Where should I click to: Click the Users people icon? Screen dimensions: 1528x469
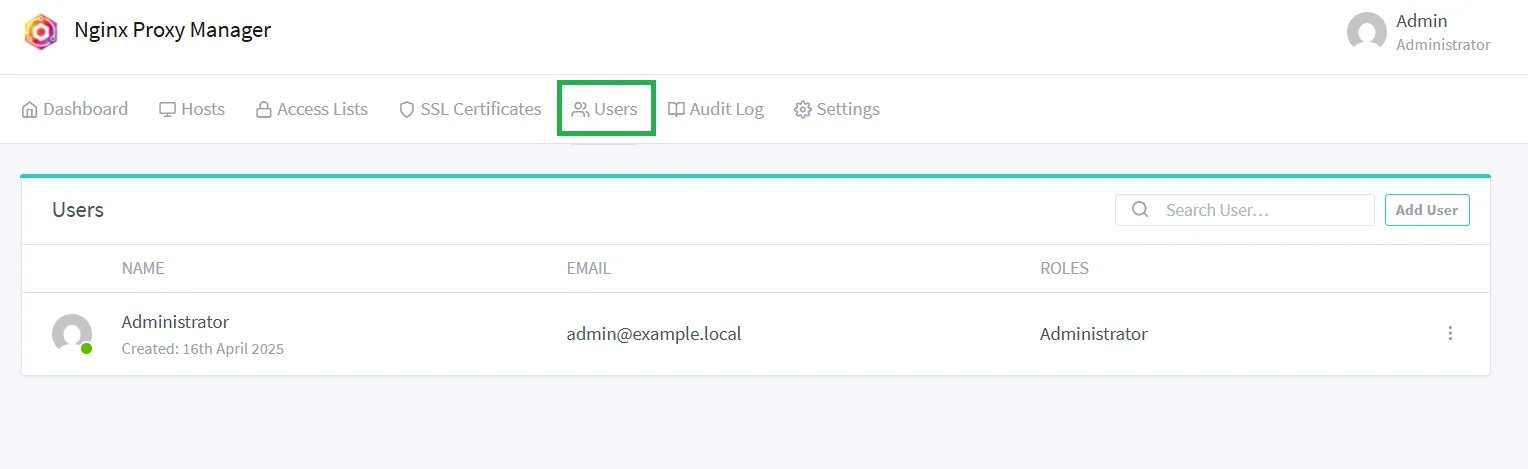(x=580, y=110)
